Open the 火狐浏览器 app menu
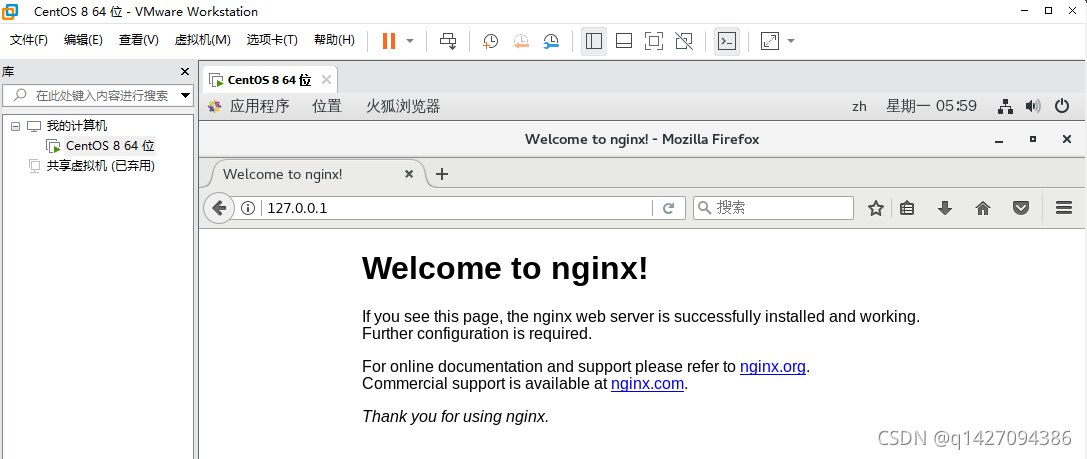This screenshot has height=459, width=1087. click(403, 106)
